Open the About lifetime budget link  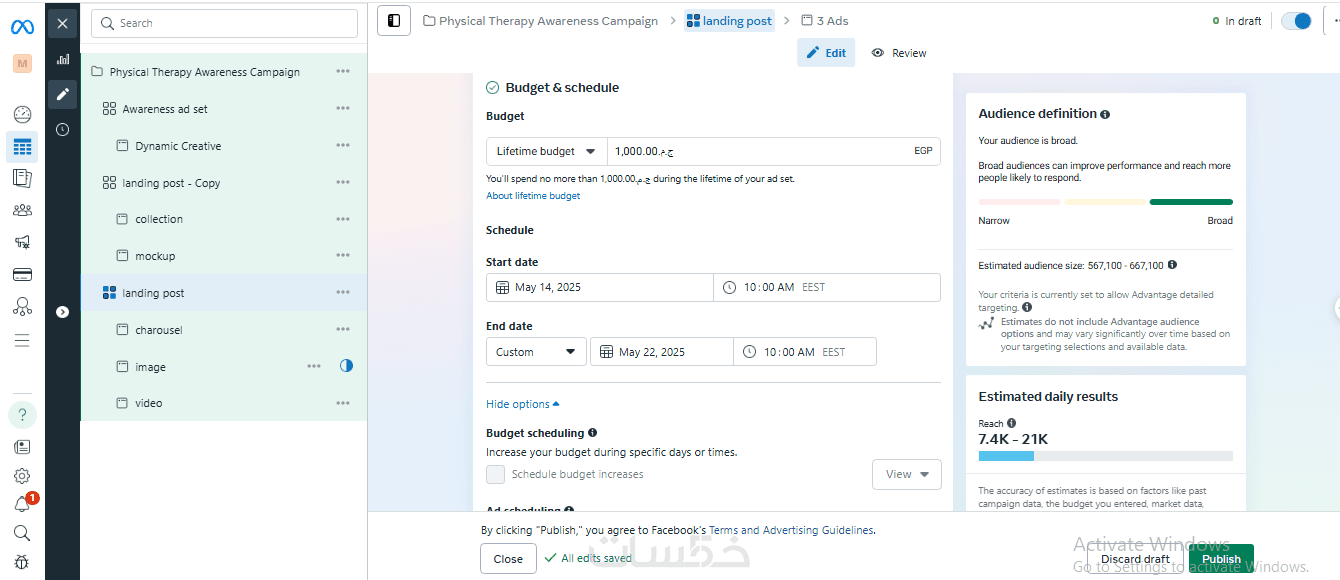click(533, 196)
